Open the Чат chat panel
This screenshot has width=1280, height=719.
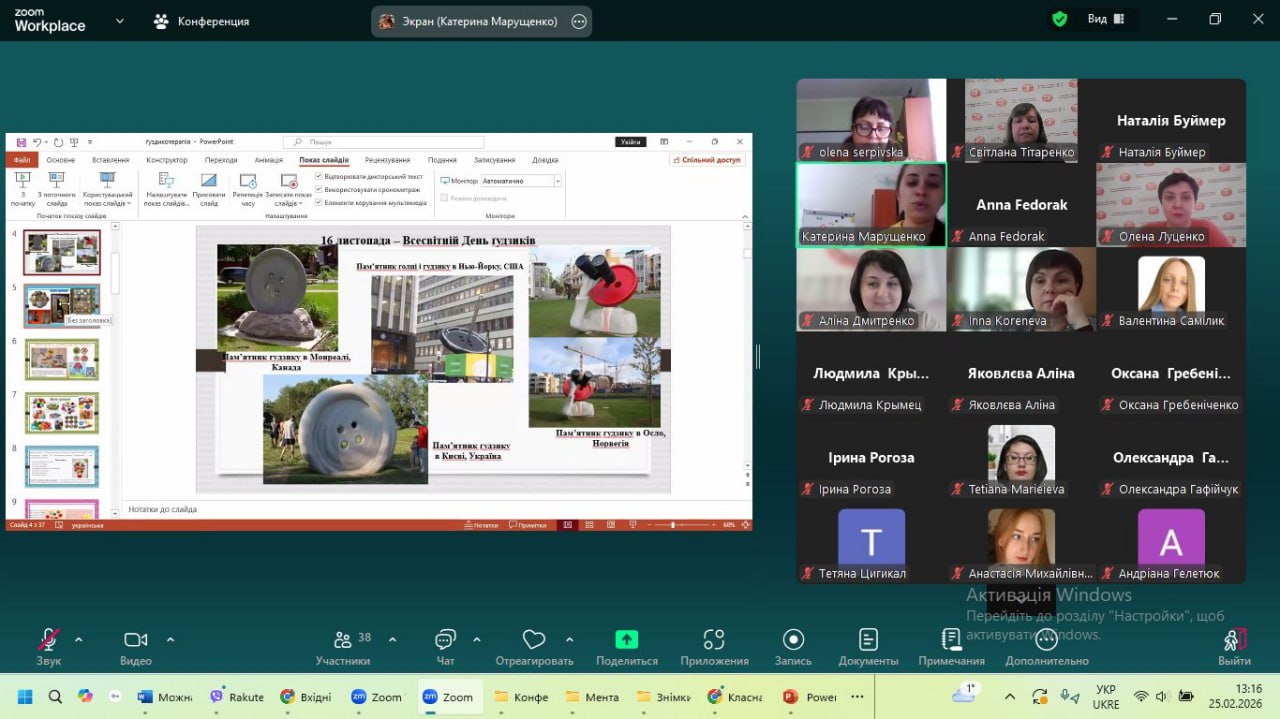click(x=446, y=640)
